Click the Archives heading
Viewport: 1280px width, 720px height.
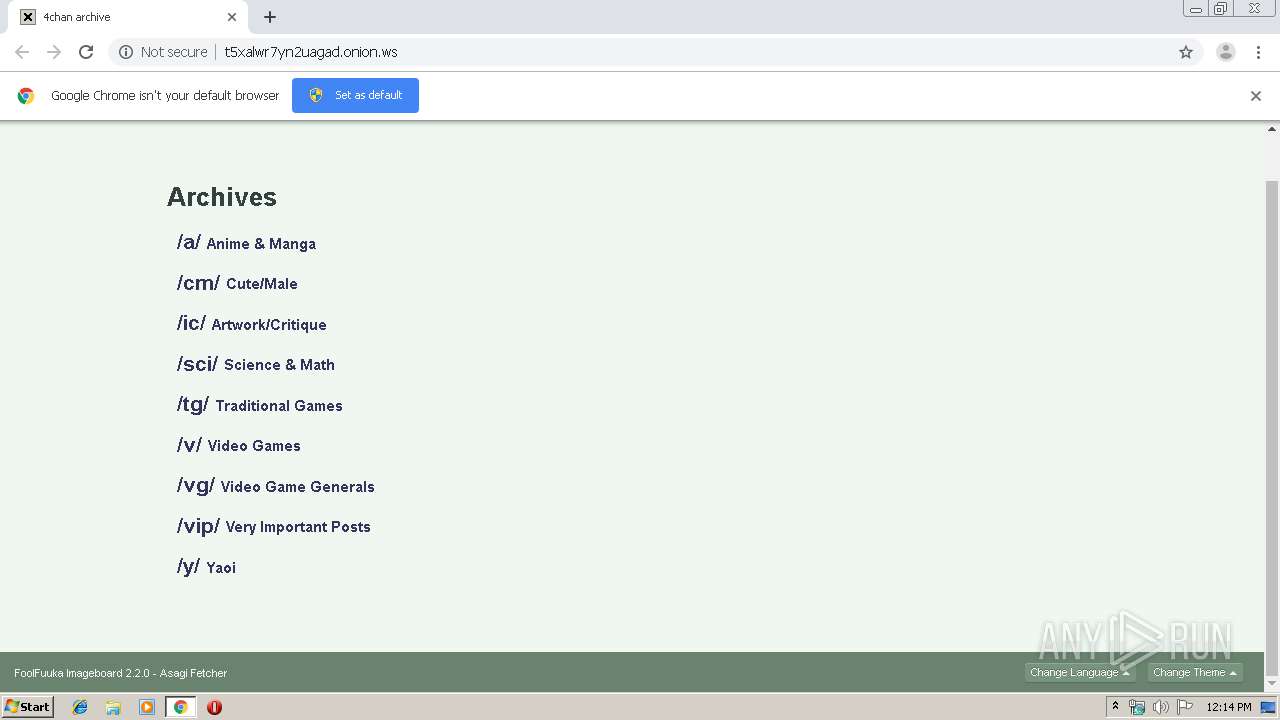pos(222,197)
